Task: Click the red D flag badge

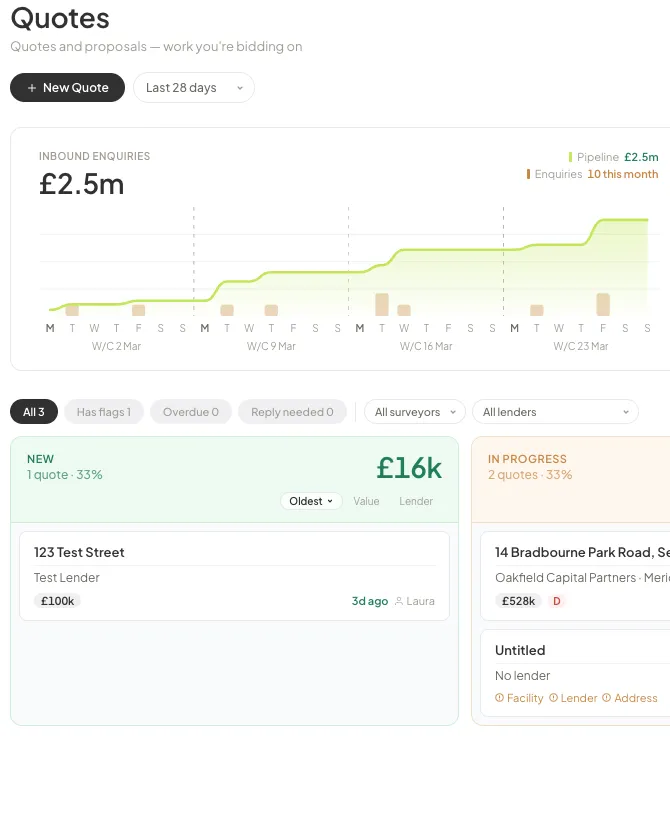Action: [556, 601]
